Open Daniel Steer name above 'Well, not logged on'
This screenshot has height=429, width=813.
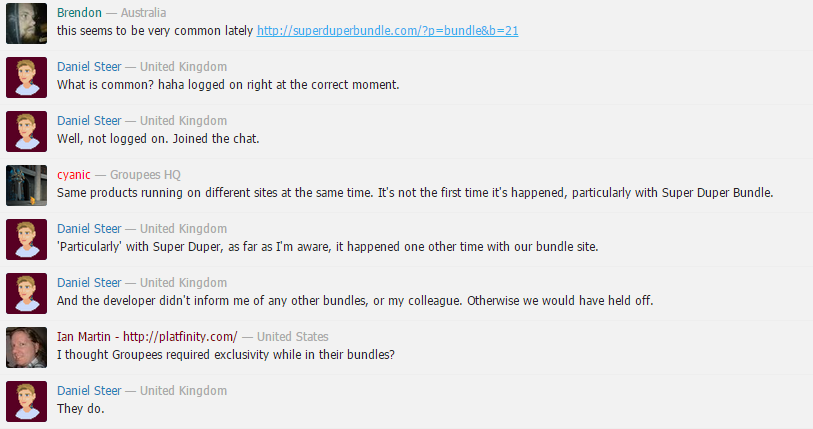89,120
